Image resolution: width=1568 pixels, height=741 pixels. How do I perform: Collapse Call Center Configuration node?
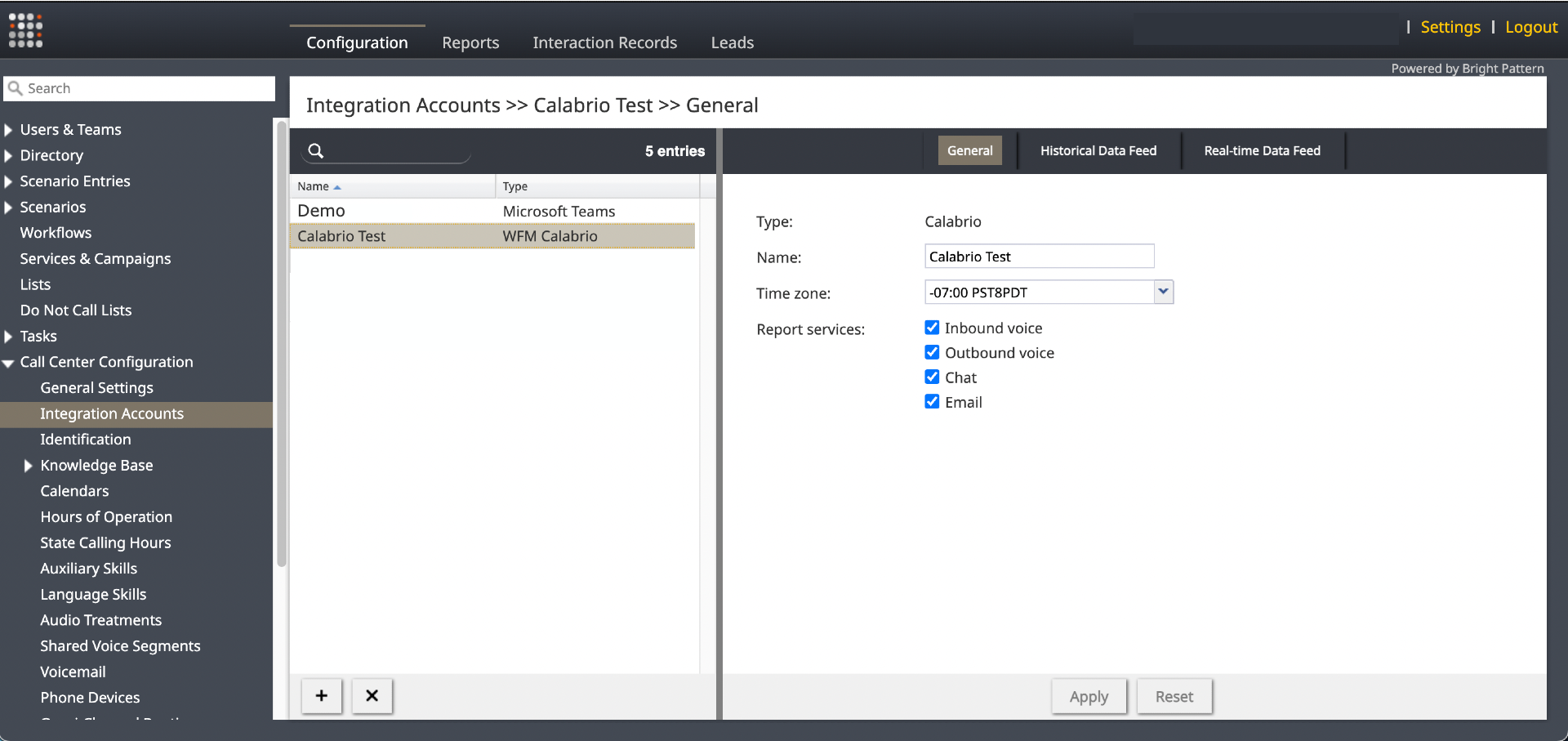[x=8, y=363]
